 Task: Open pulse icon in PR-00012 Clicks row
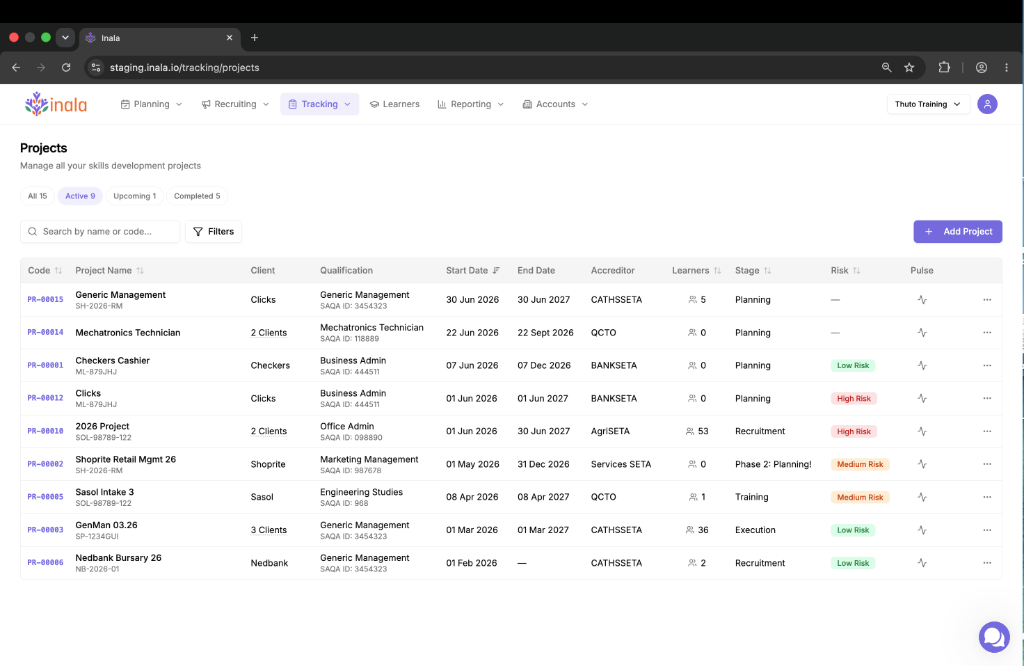(921, 398)
